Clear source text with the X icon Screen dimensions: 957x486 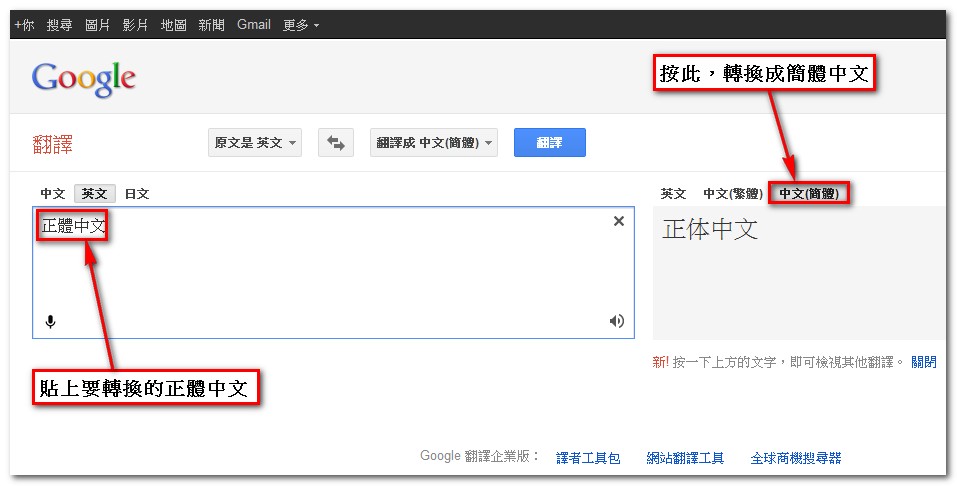[618, 221]
